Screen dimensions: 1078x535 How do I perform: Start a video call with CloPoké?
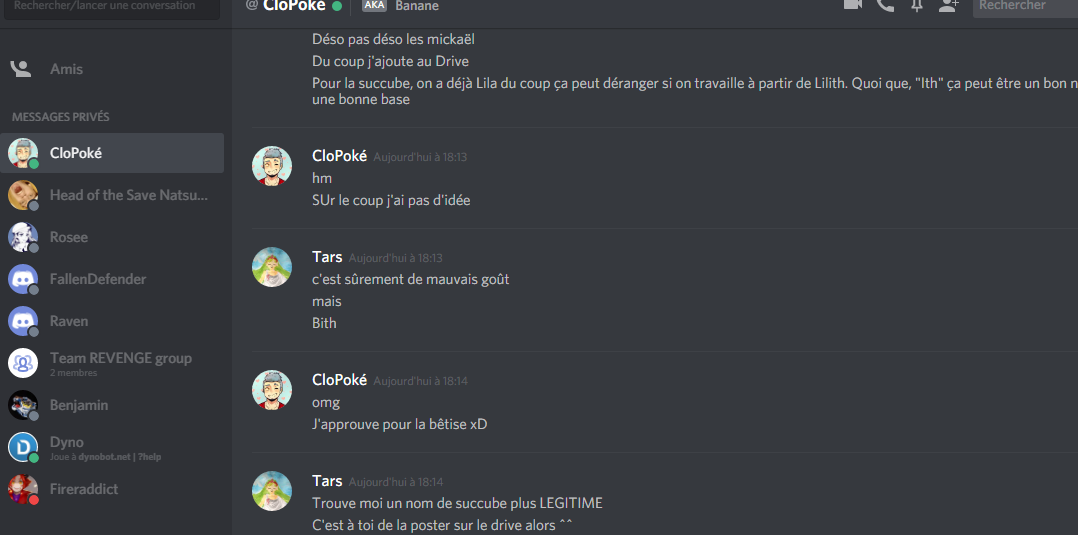(852, 4)
